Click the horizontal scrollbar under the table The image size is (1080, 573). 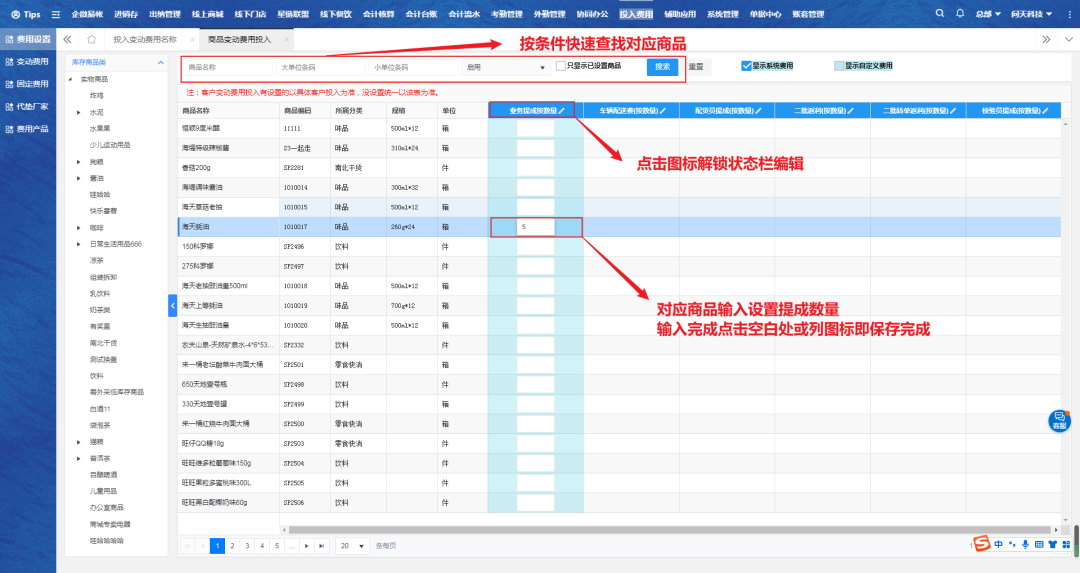pos(600,529)
